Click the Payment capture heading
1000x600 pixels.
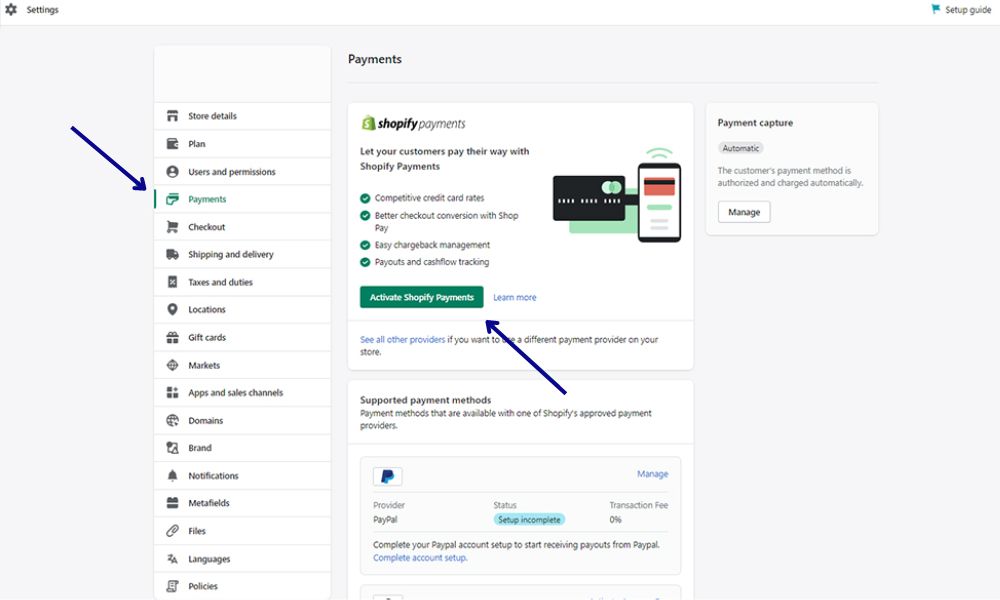755,122
